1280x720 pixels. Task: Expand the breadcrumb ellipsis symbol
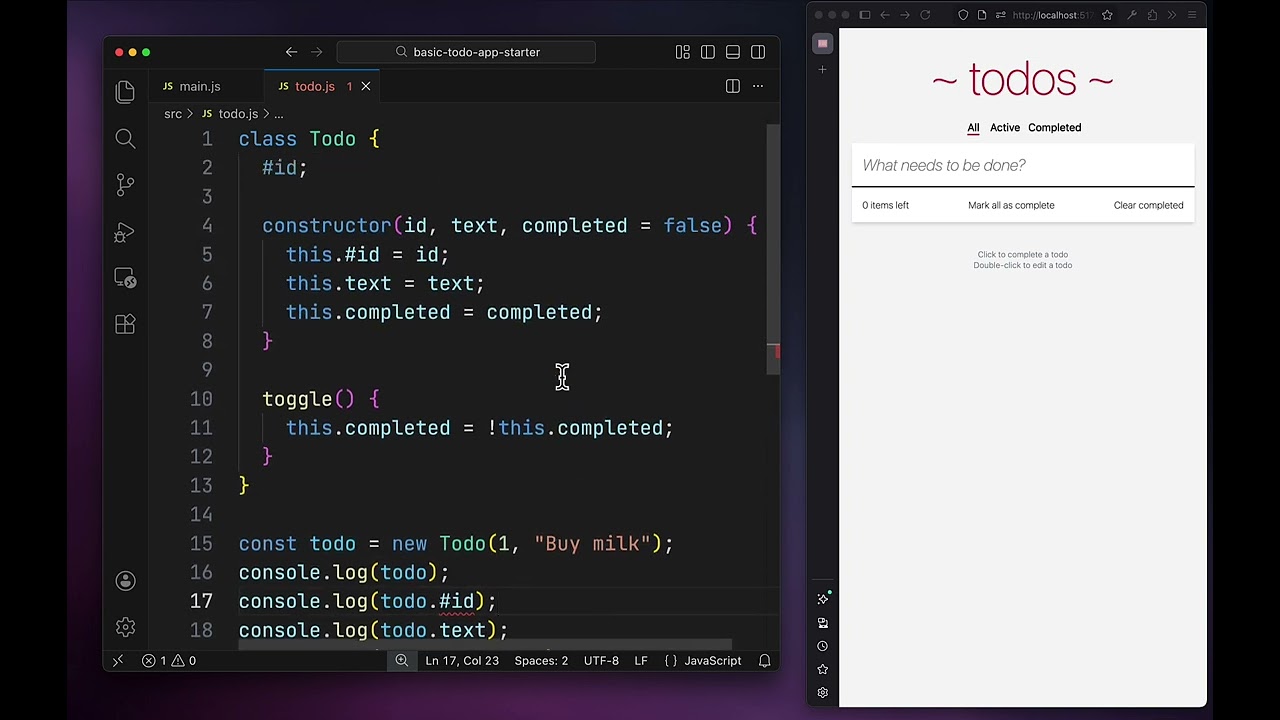[279, 114]
